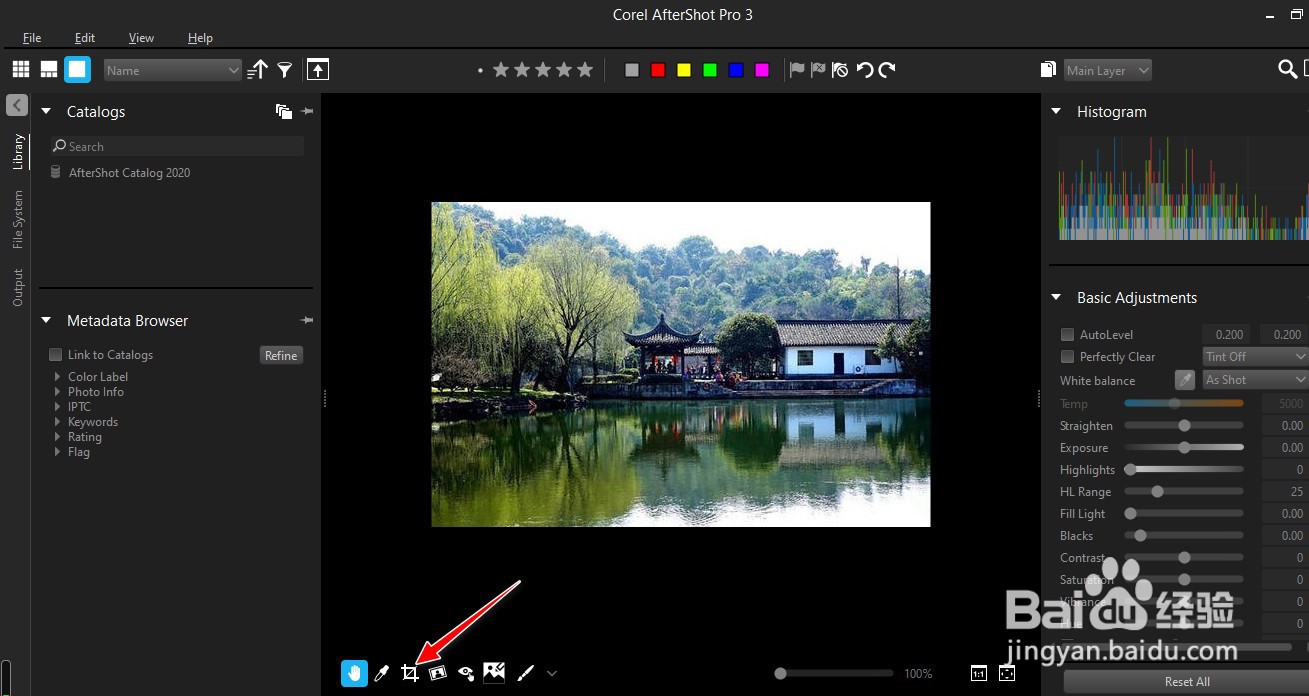Activate the eyedropper color sampler tool

(x=382, y=673)
